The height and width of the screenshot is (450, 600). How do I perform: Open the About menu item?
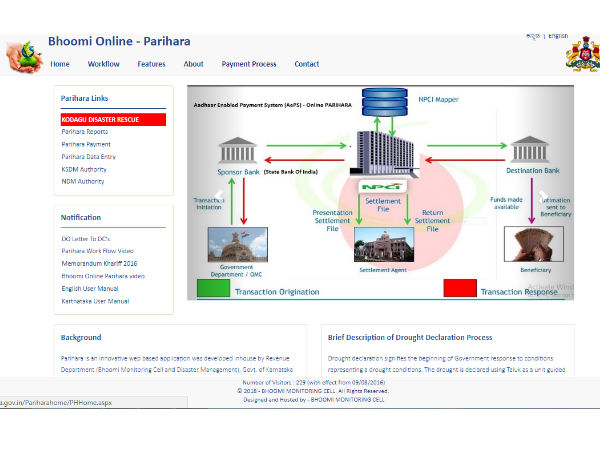tap(194, 64)
